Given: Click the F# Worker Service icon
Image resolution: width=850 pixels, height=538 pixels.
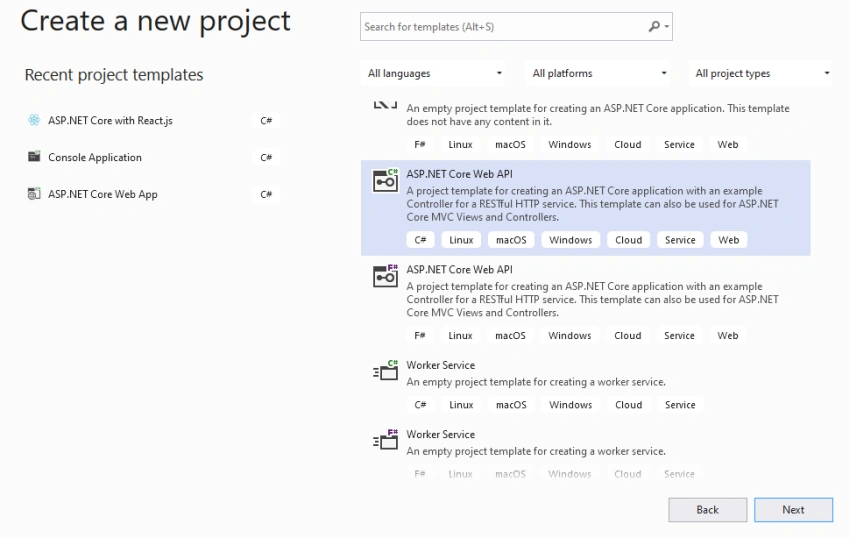Looking at the screenshot, I should (x=385, y=440).
